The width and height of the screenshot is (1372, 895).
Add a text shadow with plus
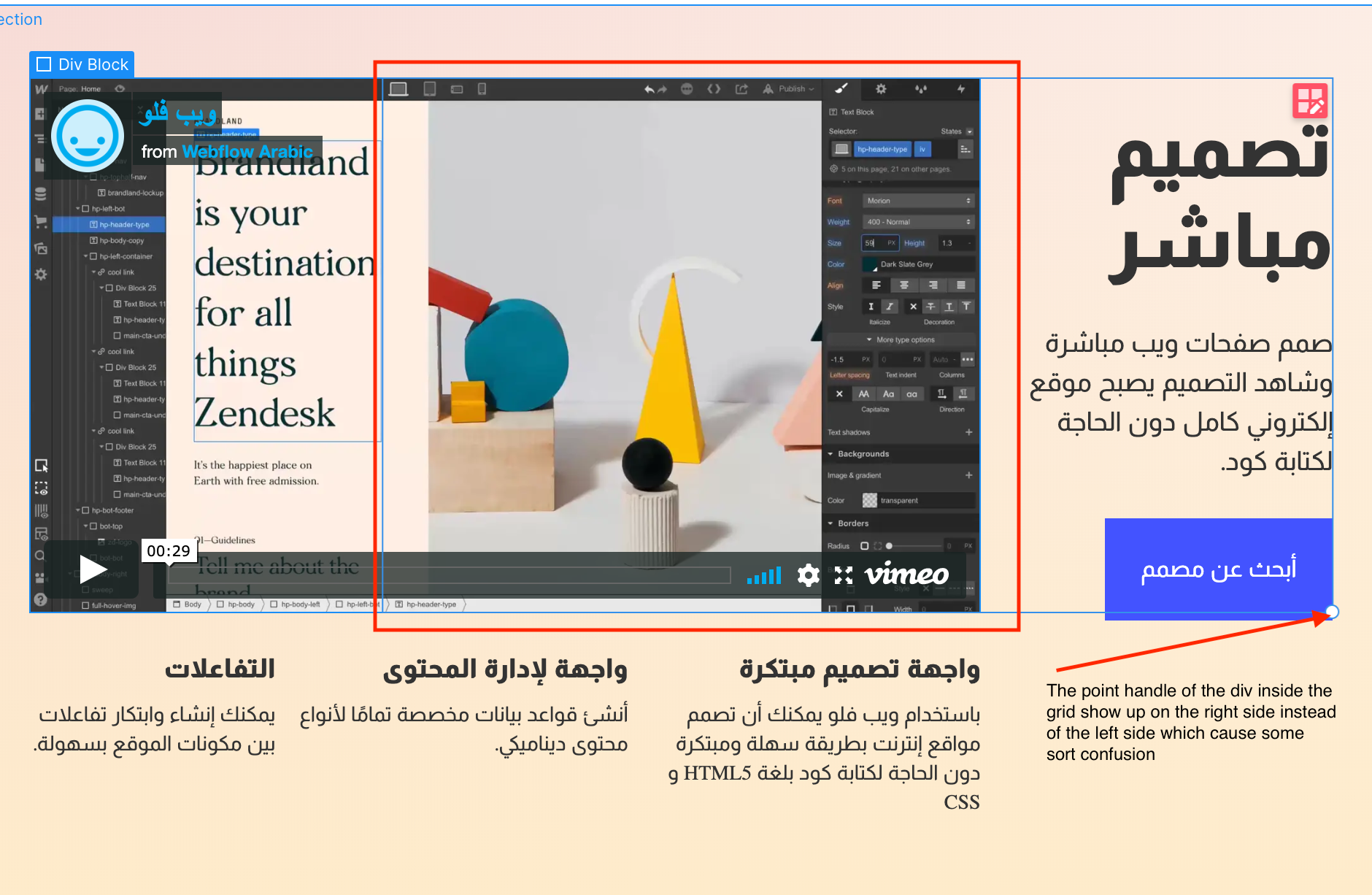[x=968, y=432]
